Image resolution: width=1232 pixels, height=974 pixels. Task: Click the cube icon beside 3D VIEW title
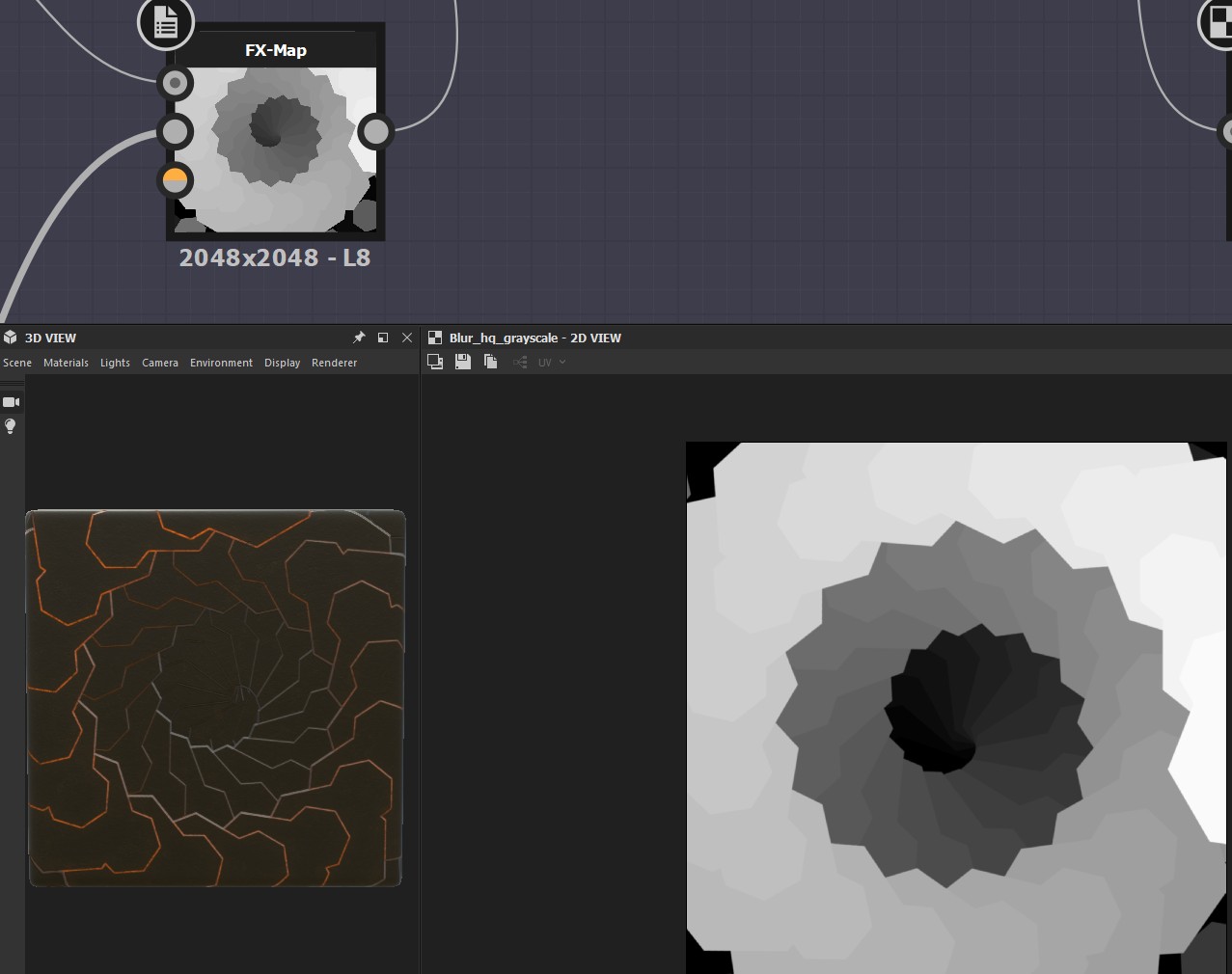[x=11, y=338]
